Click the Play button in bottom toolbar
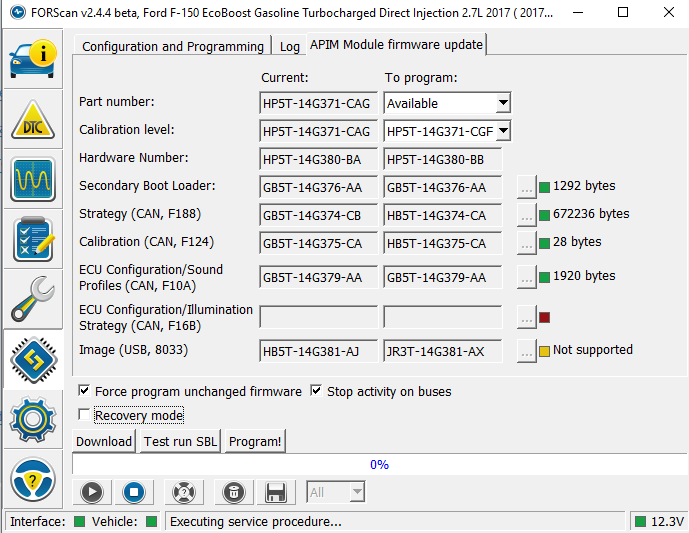Viewport: 689px width, 533px height. [x=92, y=492]
